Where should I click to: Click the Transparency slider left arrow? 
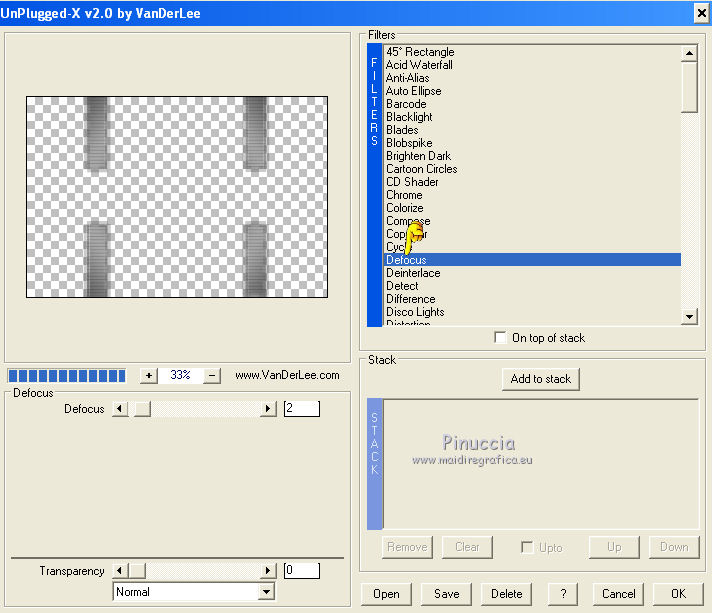click(120, 570)
